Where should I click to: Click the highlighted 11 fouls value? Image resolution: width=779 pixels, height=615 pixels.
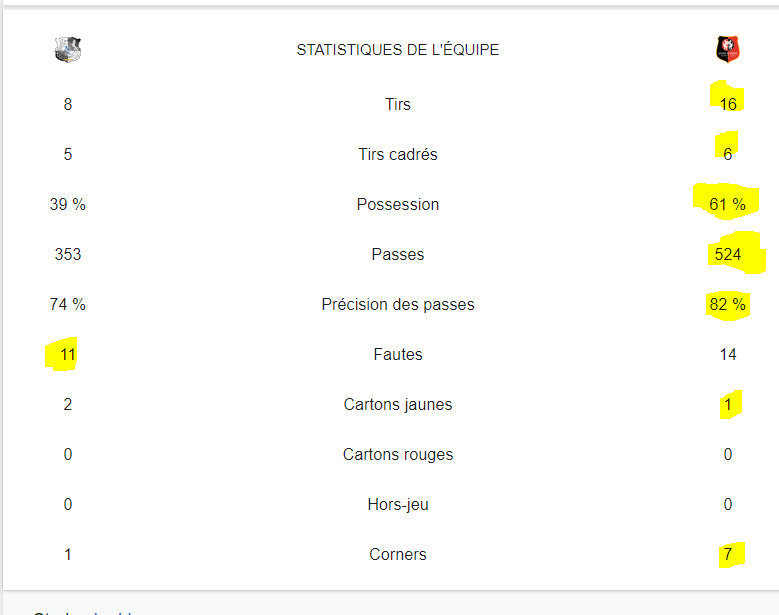click(68, 355)
